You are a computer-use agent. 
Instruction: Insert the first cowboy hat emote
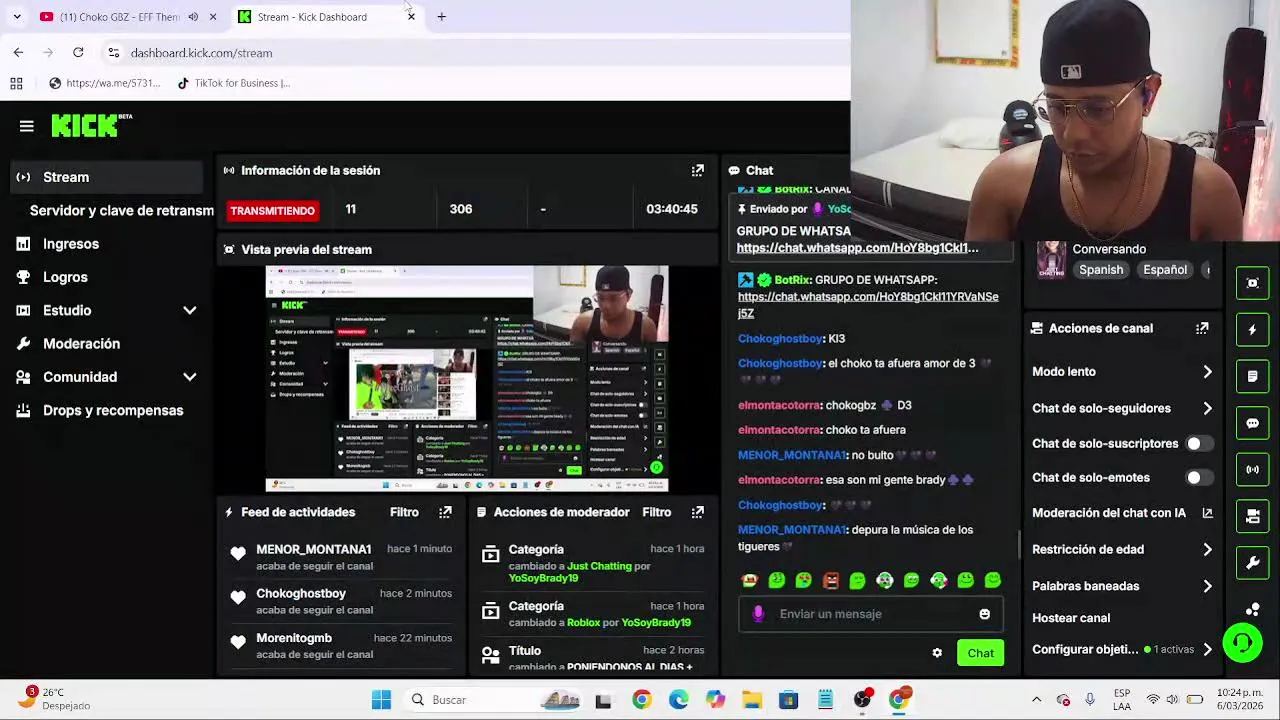coord(750,580)
